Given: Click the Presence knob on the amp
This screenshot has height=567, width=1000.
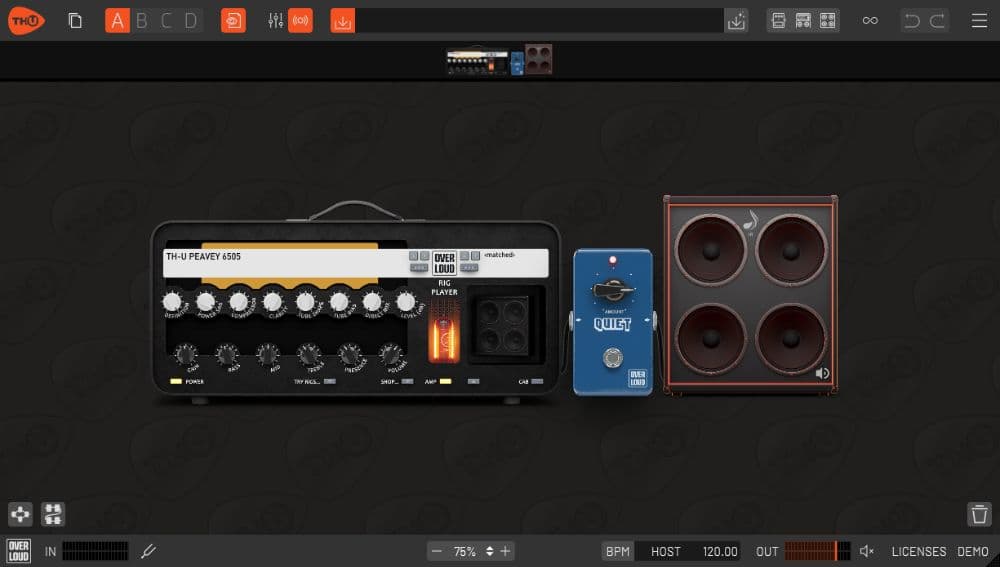Looking at the screenshot, I should click(x=350, y=354).
